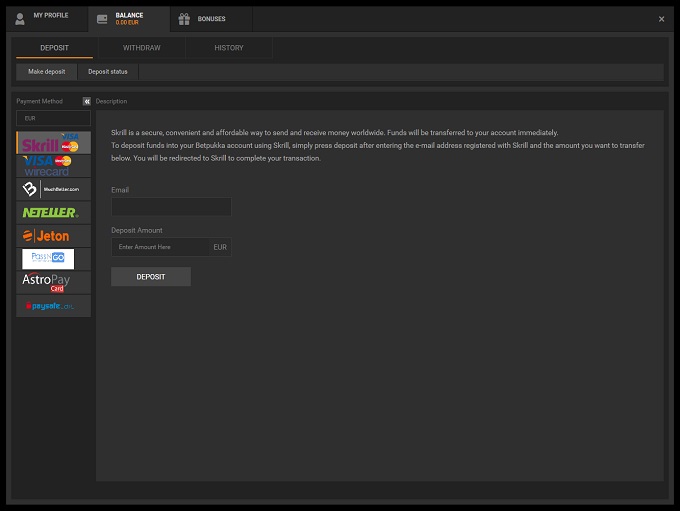Select MuchBetter payment method
Screen dimensions: 680x511
(x=53, y=189)
